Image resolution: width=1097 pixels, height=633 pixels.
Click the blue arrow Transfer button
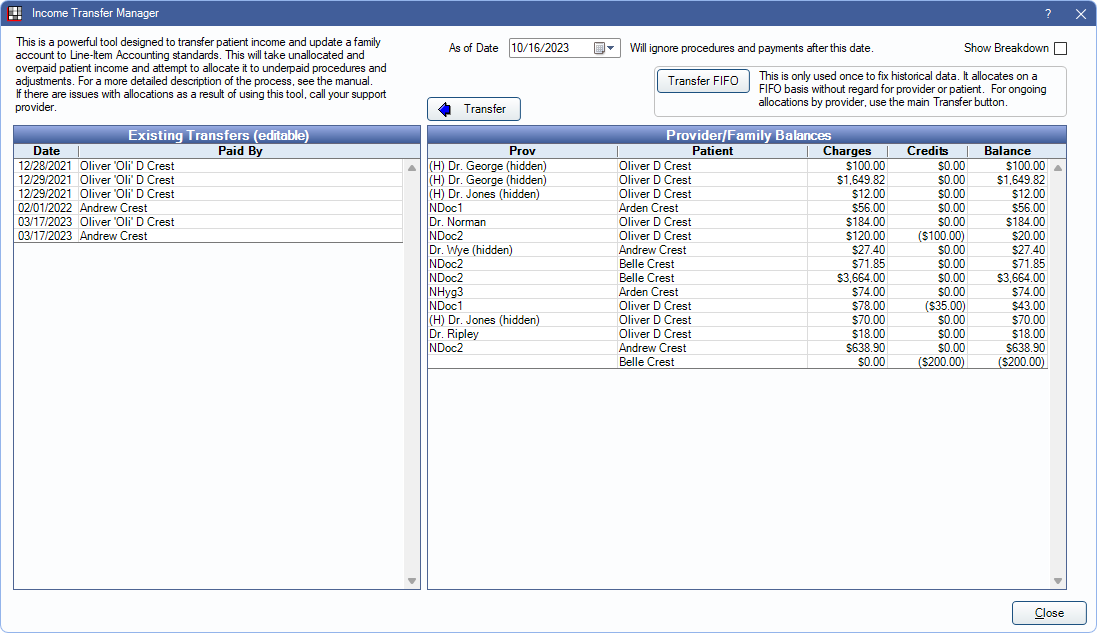pyautogui.click(x=473, y=109)
